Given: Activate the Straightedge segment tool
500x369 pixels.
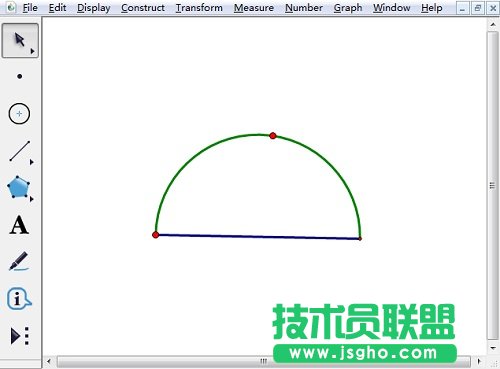Looking at the screenshot, I should (20, 151).
